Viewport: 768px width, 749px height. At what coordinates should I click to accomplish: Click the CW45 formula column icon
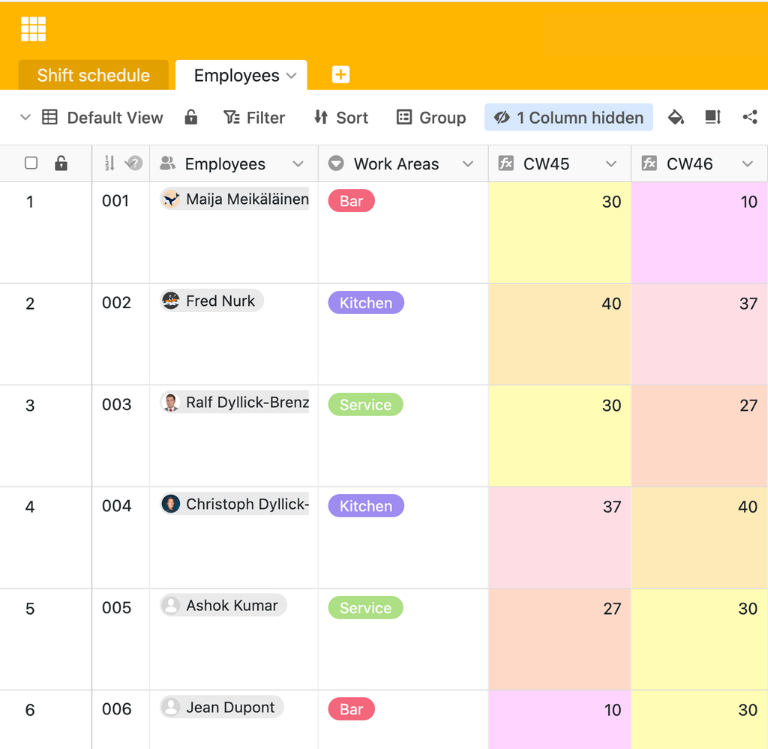[506, 163]
